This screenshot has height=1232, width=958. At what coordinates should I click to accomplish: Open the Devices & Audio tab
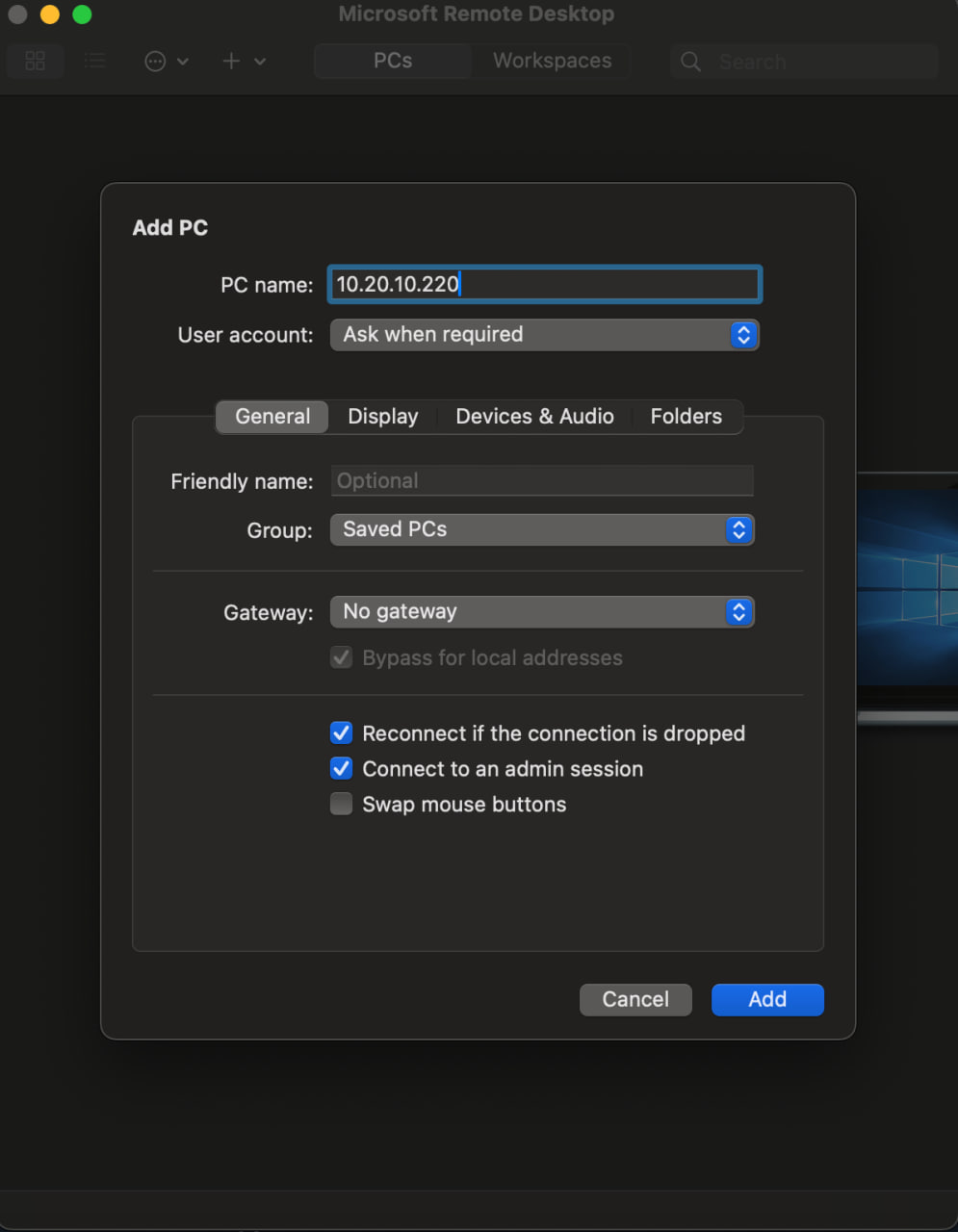[x=534, y=417]
